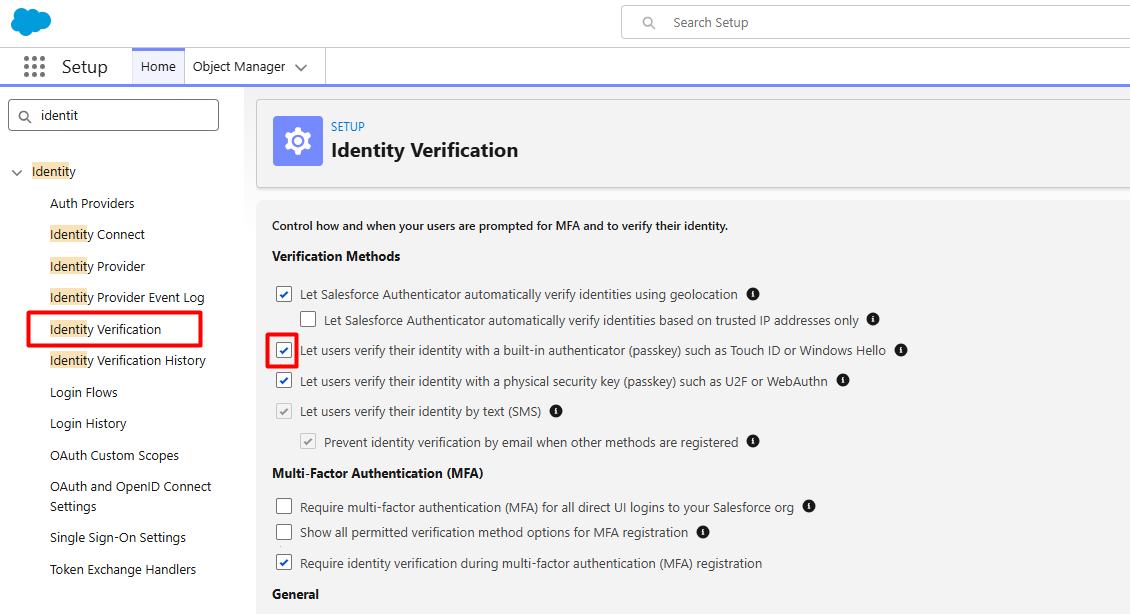Open OAuth Custom Scopes page
The height and width of the screenshot is (614, 1130).
[114, 455]
